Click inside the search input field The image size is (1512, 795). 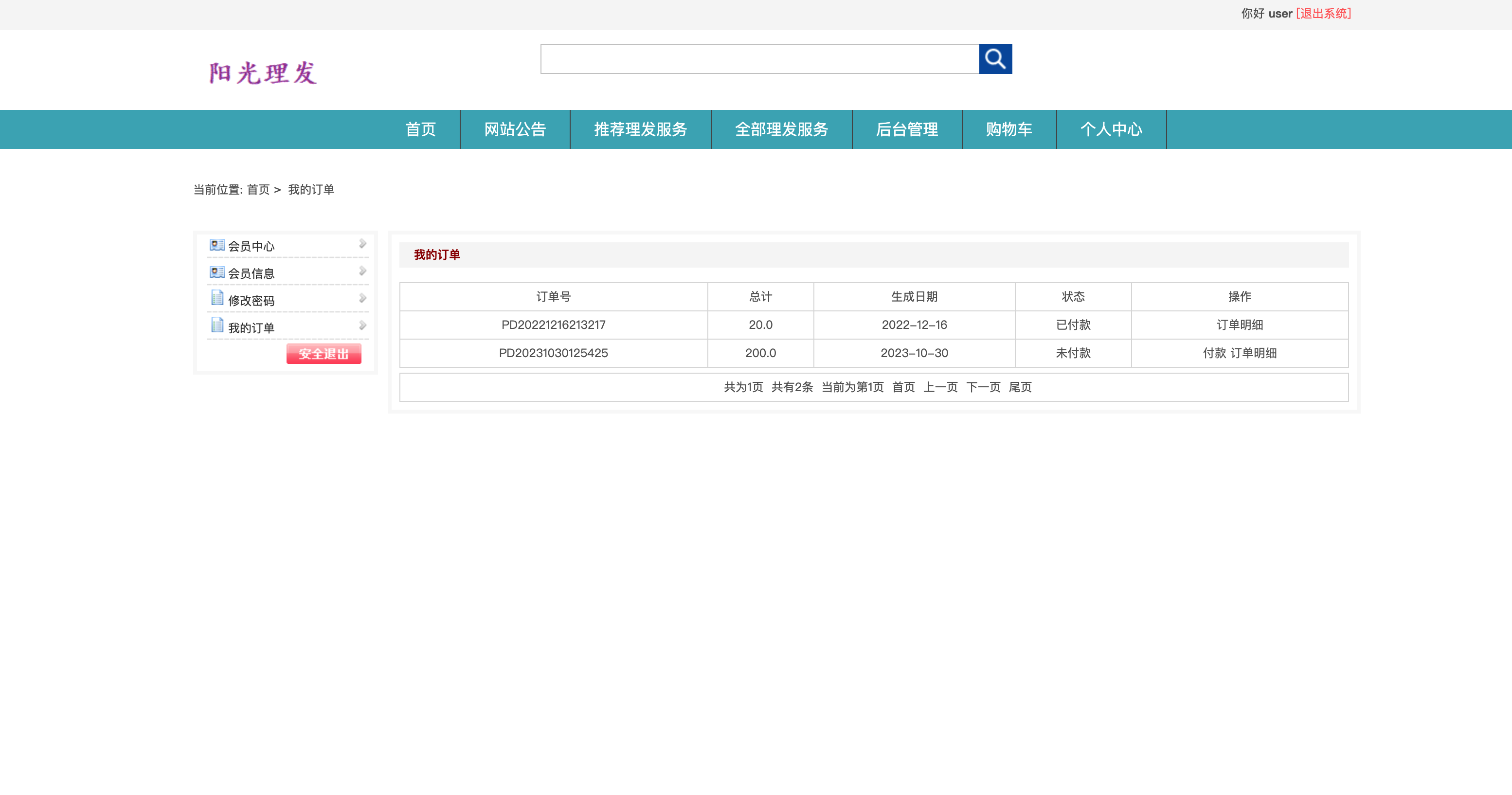coord(757,59)
